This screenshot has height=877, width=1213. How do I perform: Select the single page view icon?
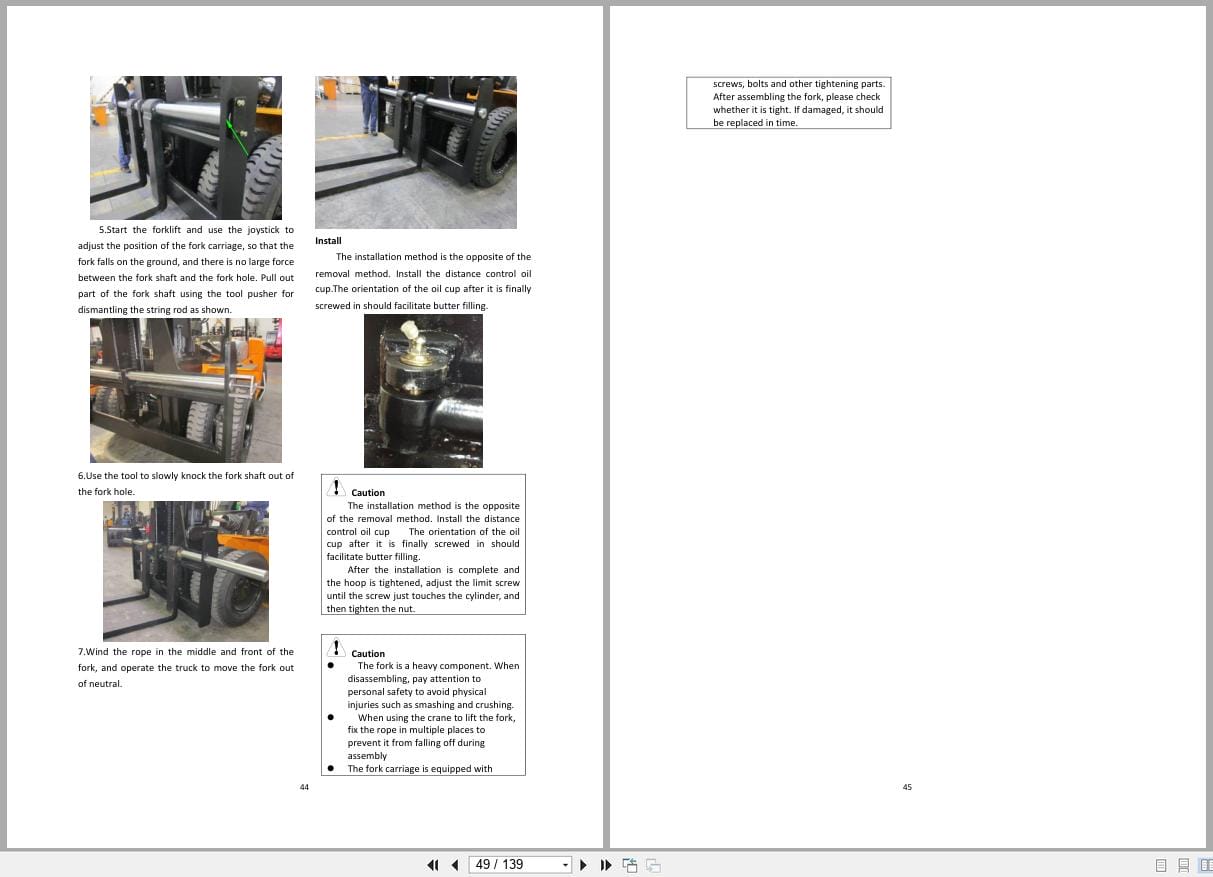1161,865
